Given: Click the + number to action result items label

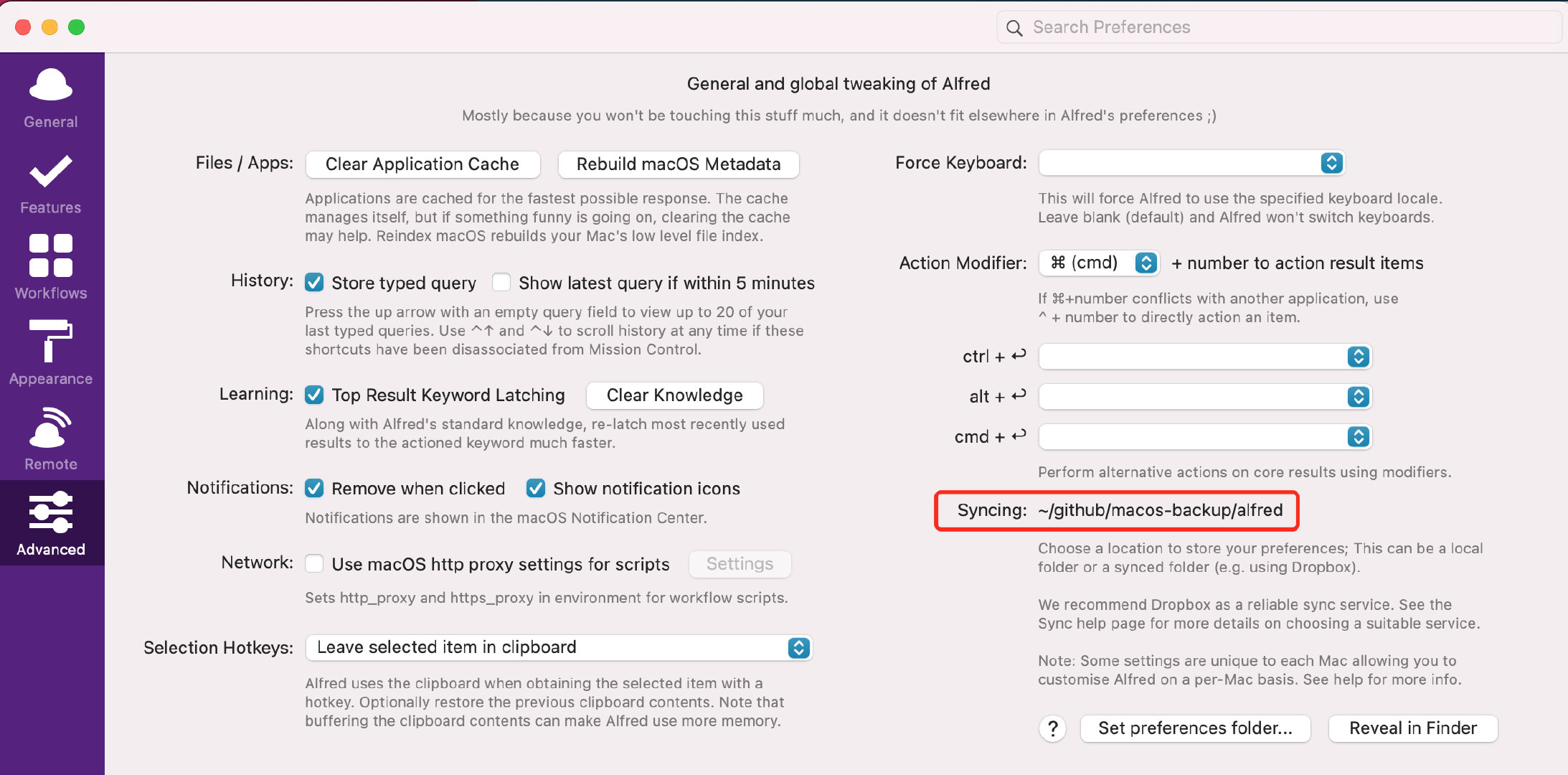Looking at the screenshot, I should pos(1297,263).
